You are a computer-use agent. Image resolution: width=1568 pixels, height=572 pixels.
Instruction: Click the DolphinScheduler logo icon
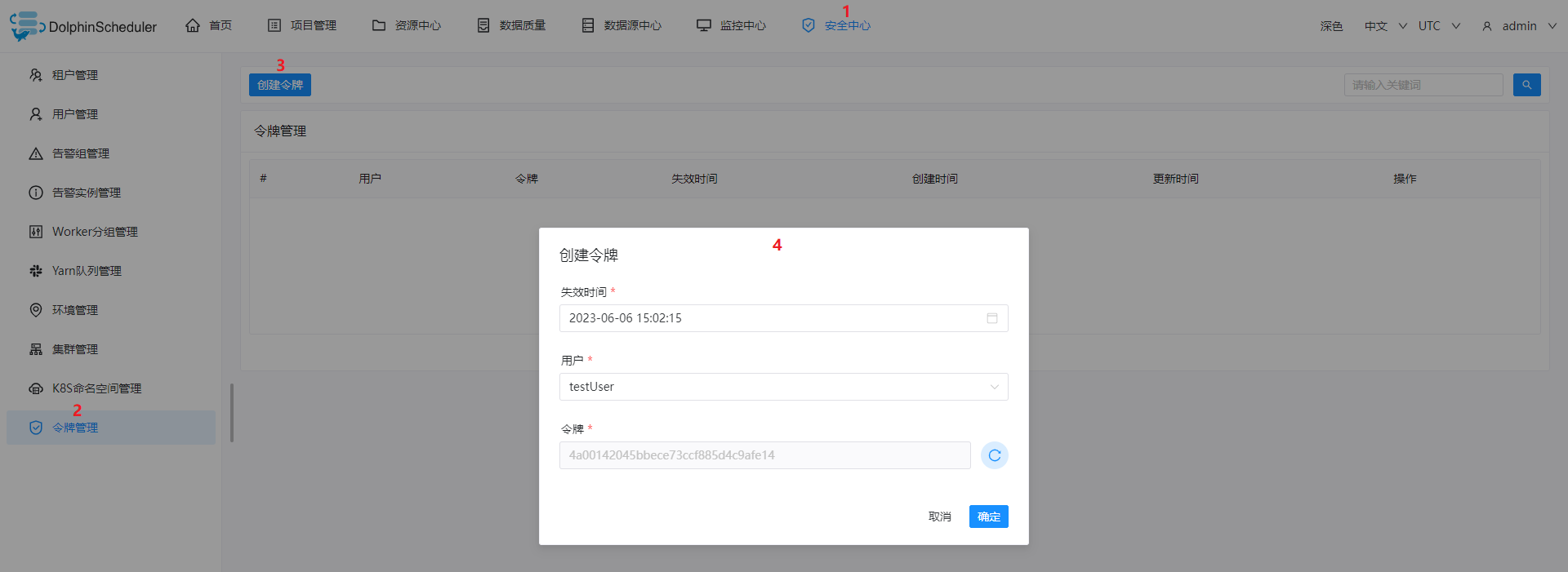[x=26, y=25]
